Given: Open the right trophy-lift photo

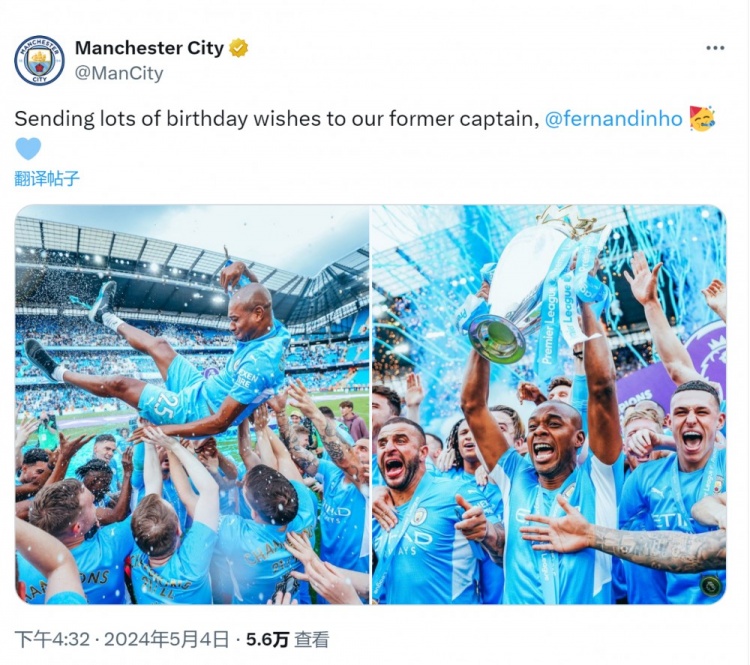Looking at the screenshot, I should point(548,404).
